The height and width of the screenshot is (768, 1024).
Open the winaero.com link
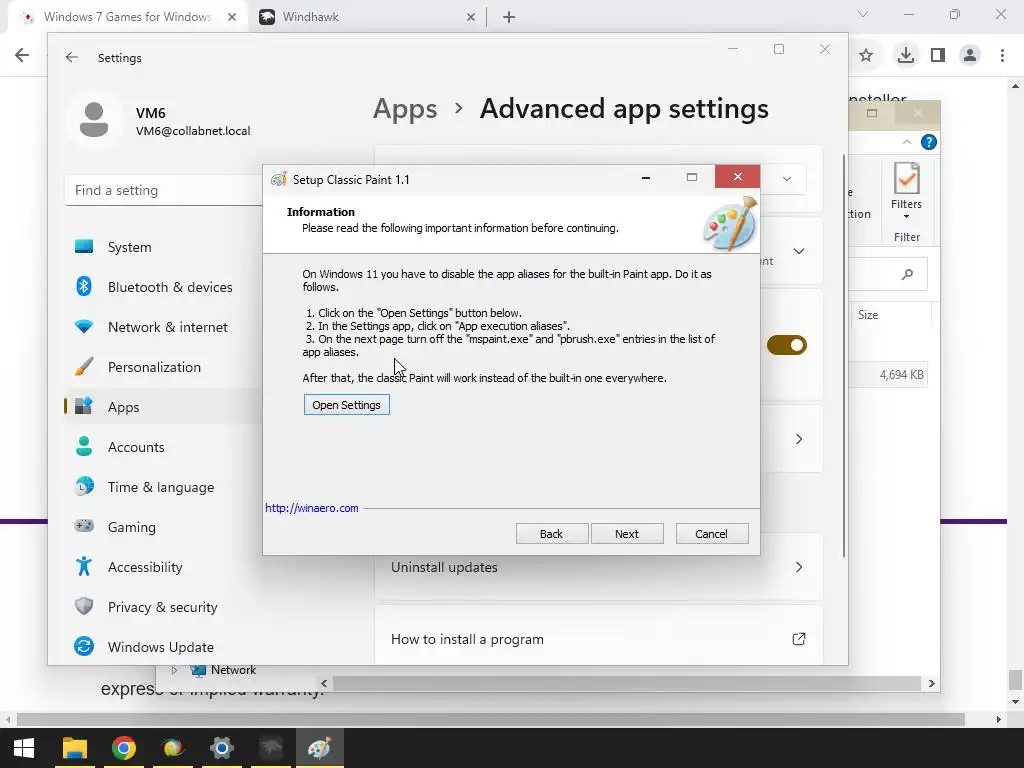(x=312, y=508)
